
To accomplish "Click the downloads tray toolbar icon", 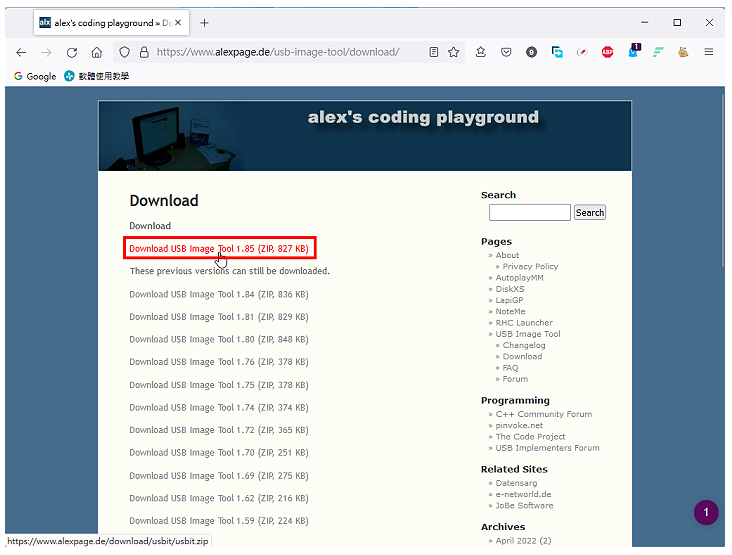I will (480, 52).
